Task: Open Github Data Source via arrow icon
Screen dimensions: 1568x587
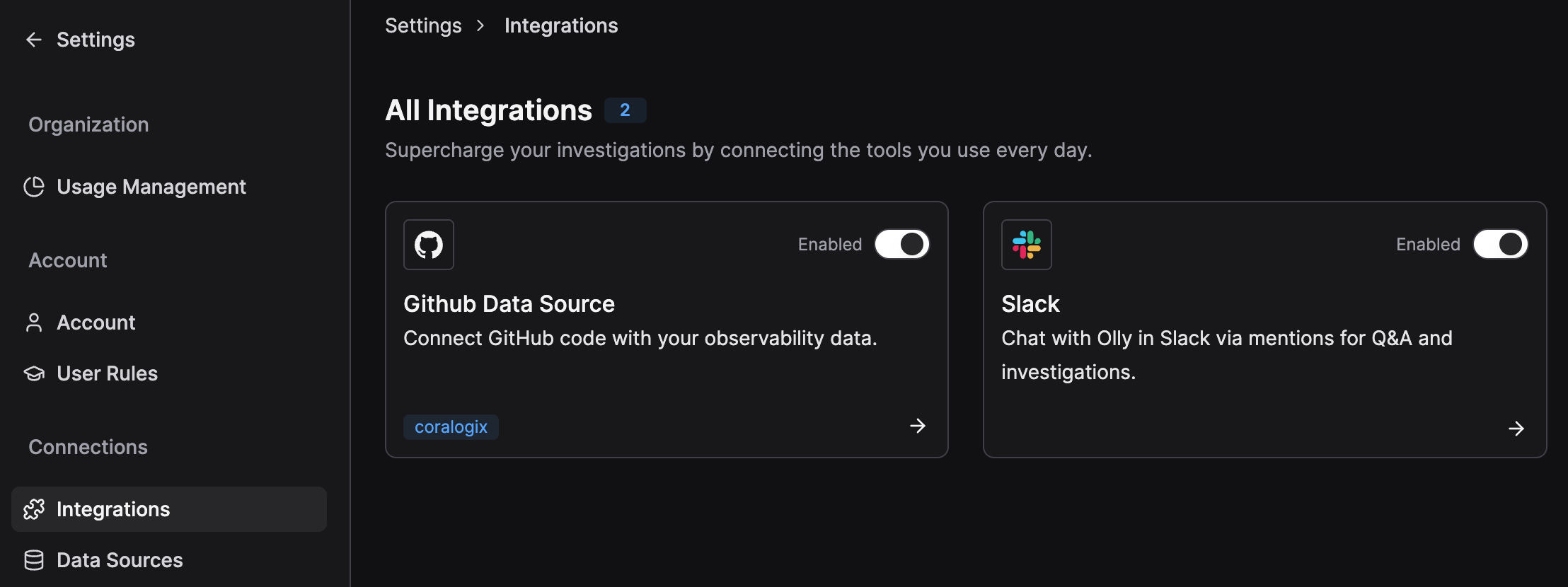Action: [918, 426]
